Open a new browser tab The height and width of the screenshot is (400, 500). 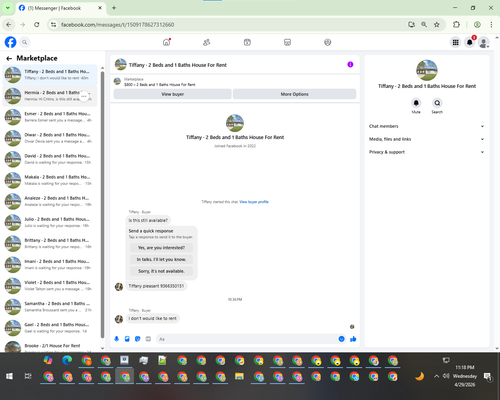[114, 8]
